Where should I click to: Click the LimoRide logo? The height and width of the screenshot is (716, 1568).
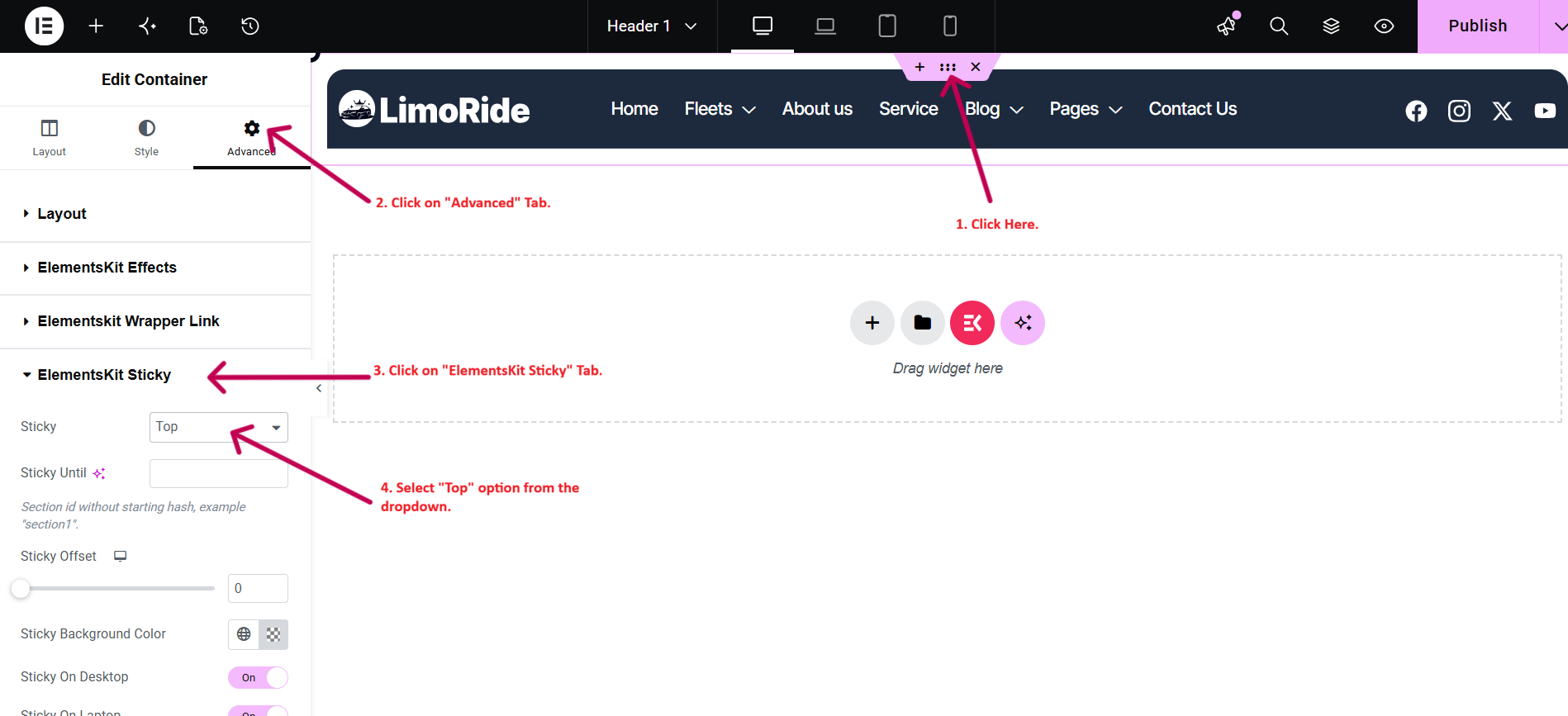[x=434, y=109]
